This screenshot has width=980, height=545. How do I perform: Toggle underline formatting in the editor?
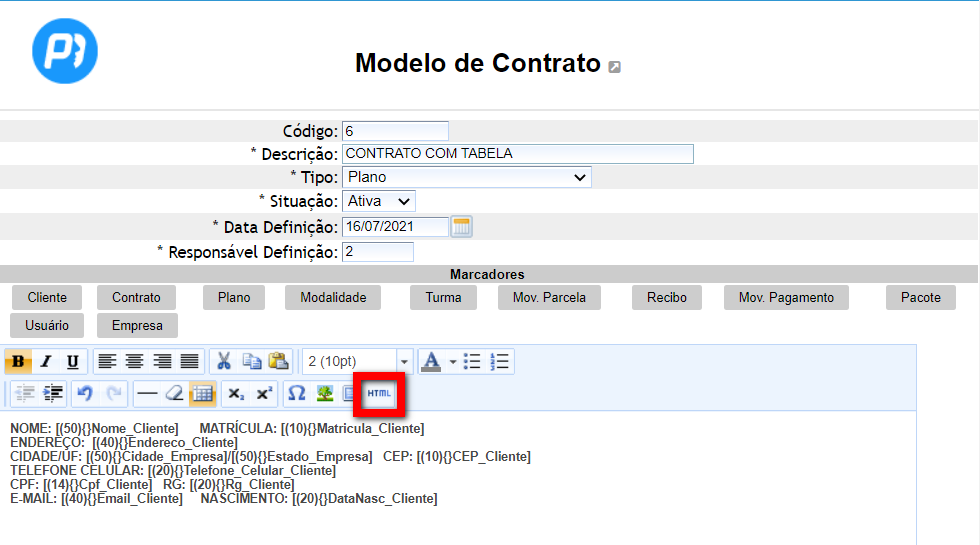(x=73, y=362)
